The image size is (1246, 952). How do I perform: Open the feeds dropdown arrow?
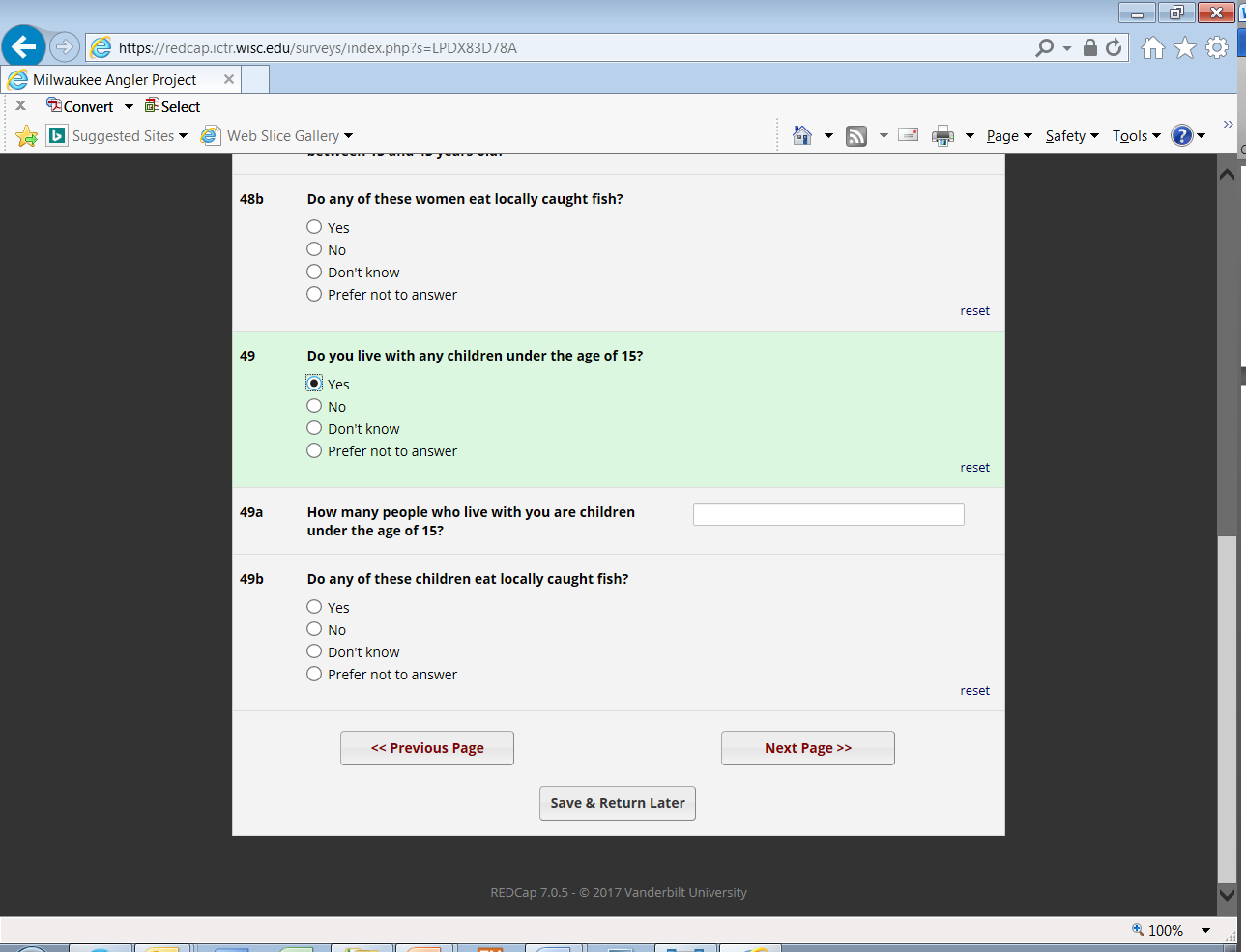(884, 136)
